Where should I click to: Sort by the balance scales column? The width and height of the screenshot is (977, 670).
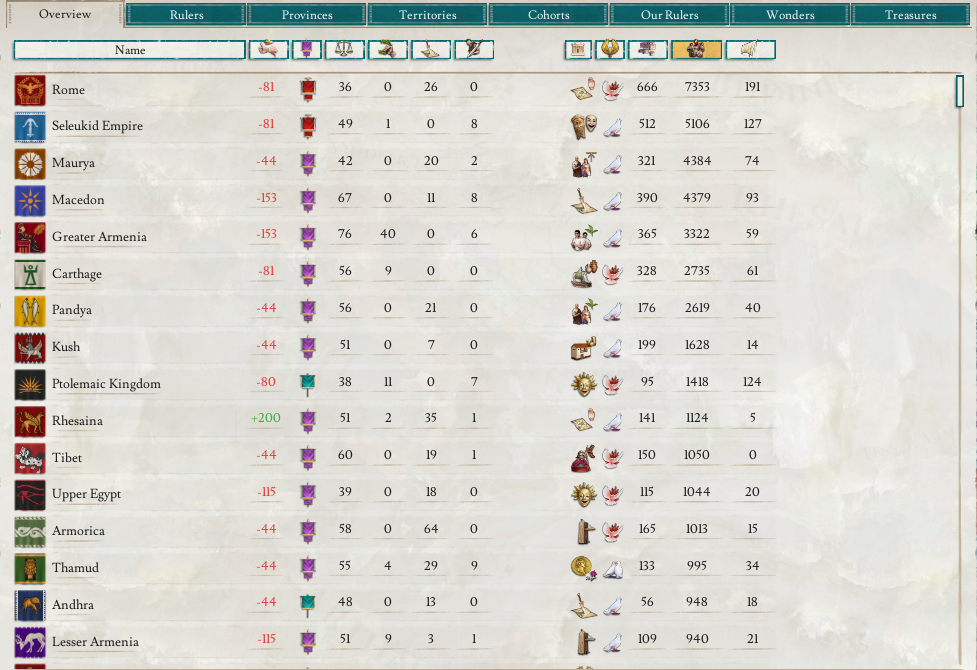(x=344, y=49)
